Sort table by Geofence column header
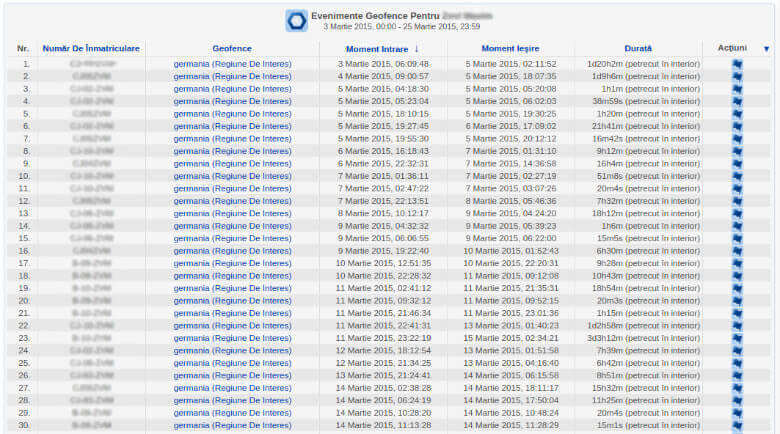780x434 pixels. 232,48
